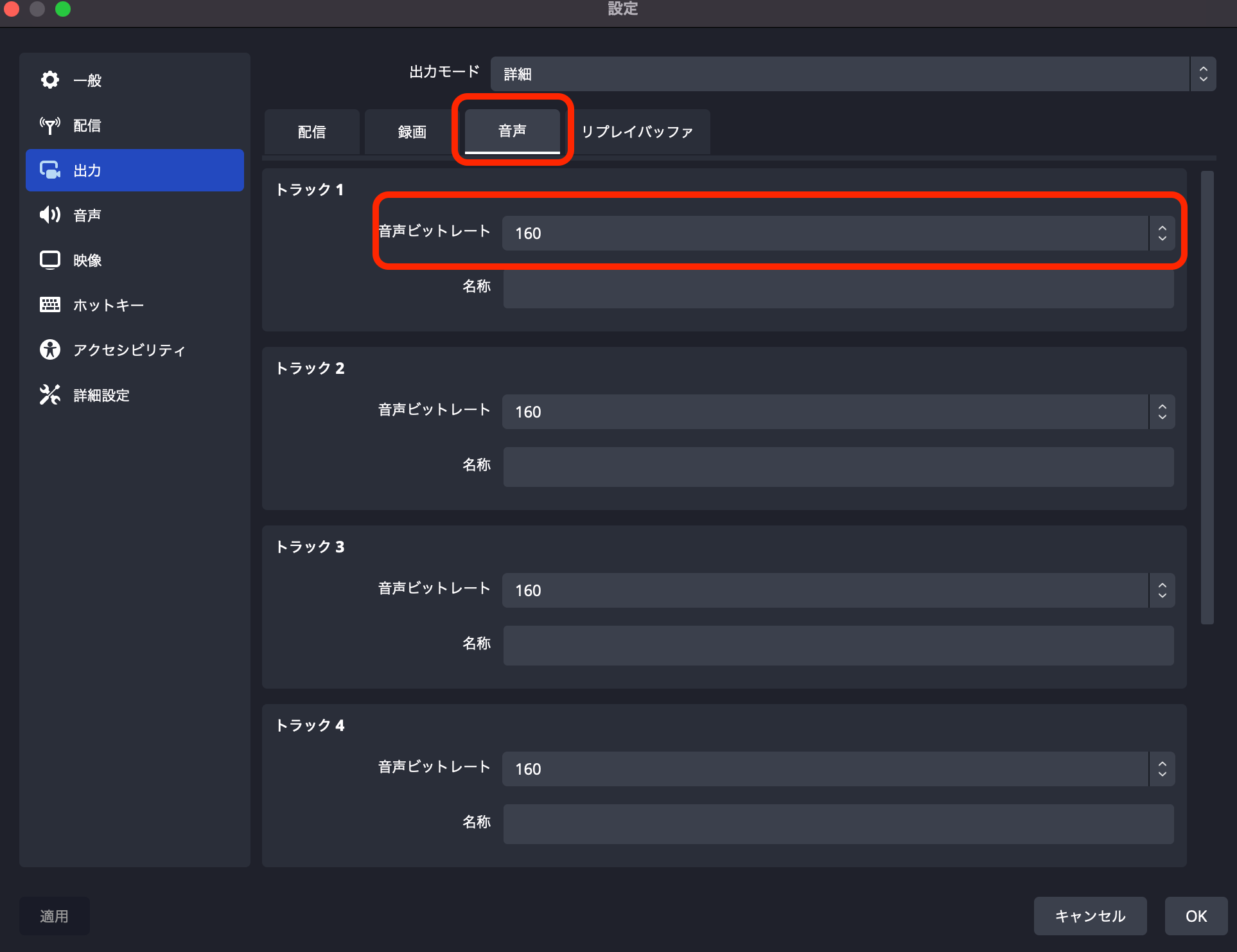Switch to the 録画 recording tab

[413, 132]
